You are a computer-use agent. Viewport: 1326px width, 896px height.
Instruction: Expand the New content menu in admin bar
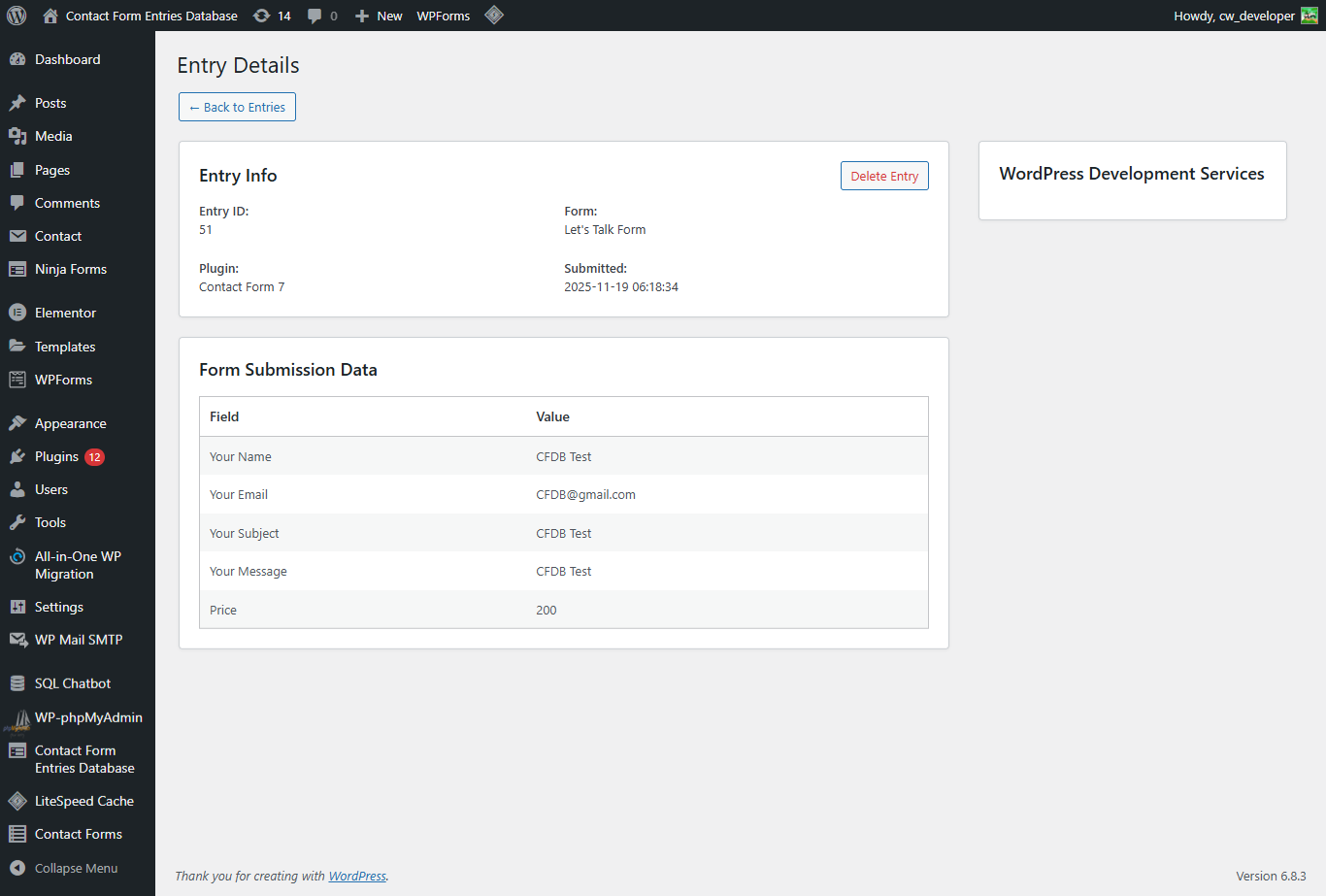(x=378, y=16)
